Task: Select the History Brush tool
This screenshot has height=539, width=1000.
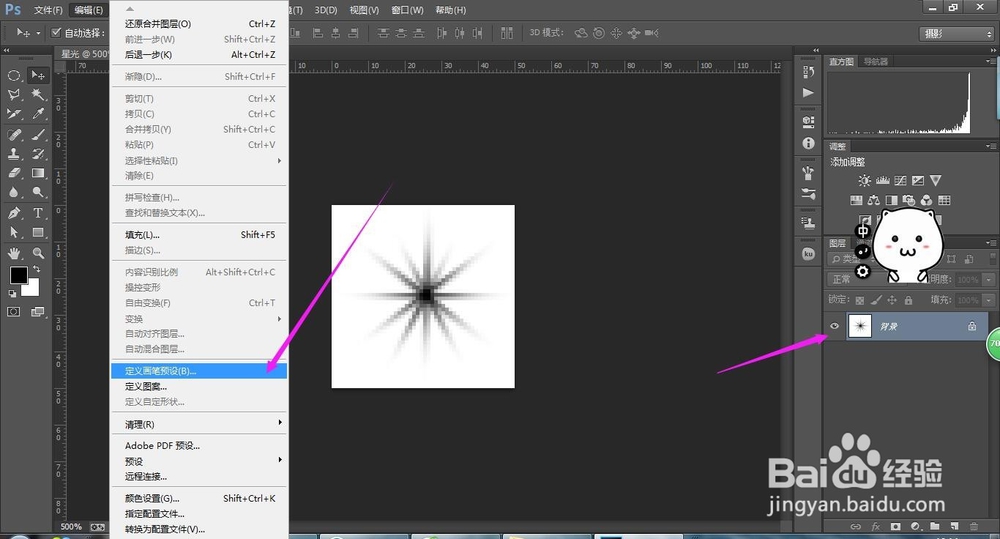Action: [x=38, y=154]
